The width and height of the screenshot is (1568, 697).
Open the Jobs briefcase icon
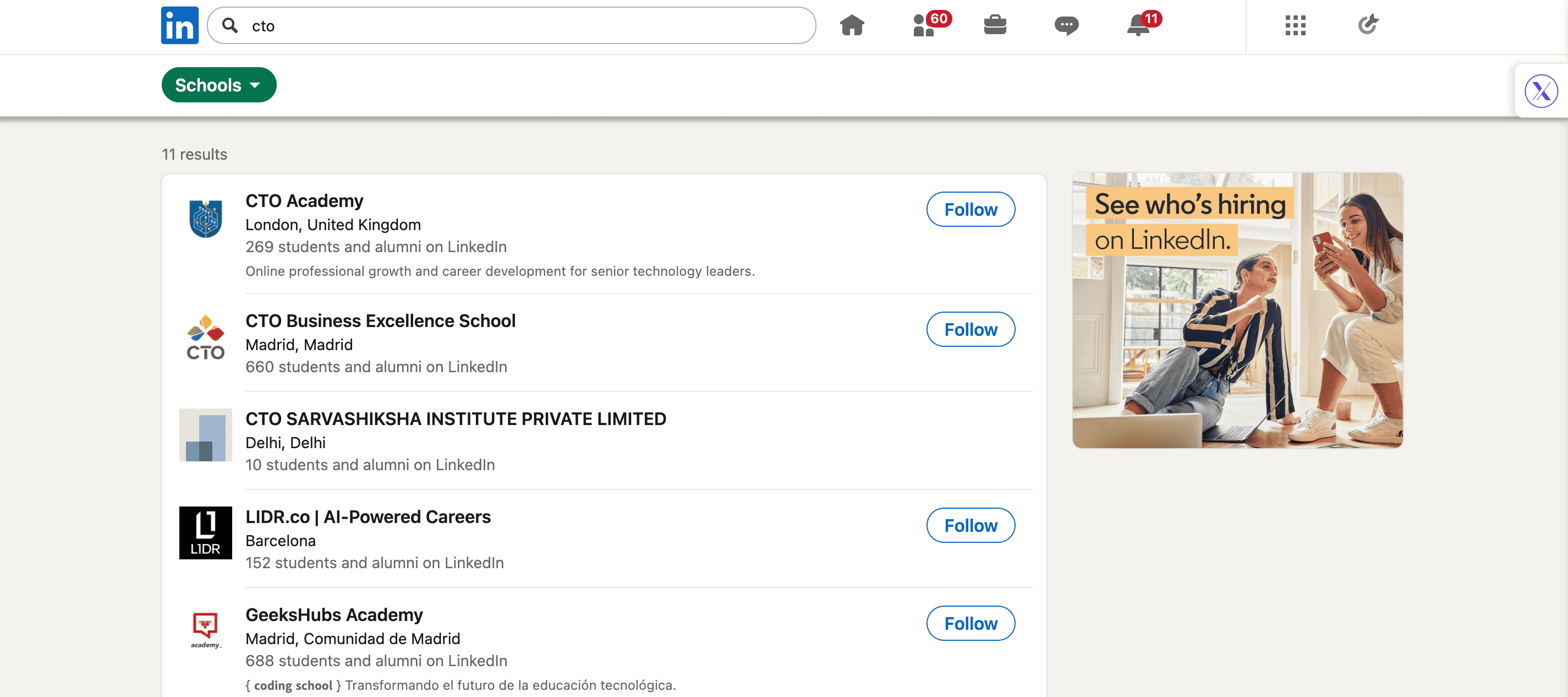coord(995,25)
